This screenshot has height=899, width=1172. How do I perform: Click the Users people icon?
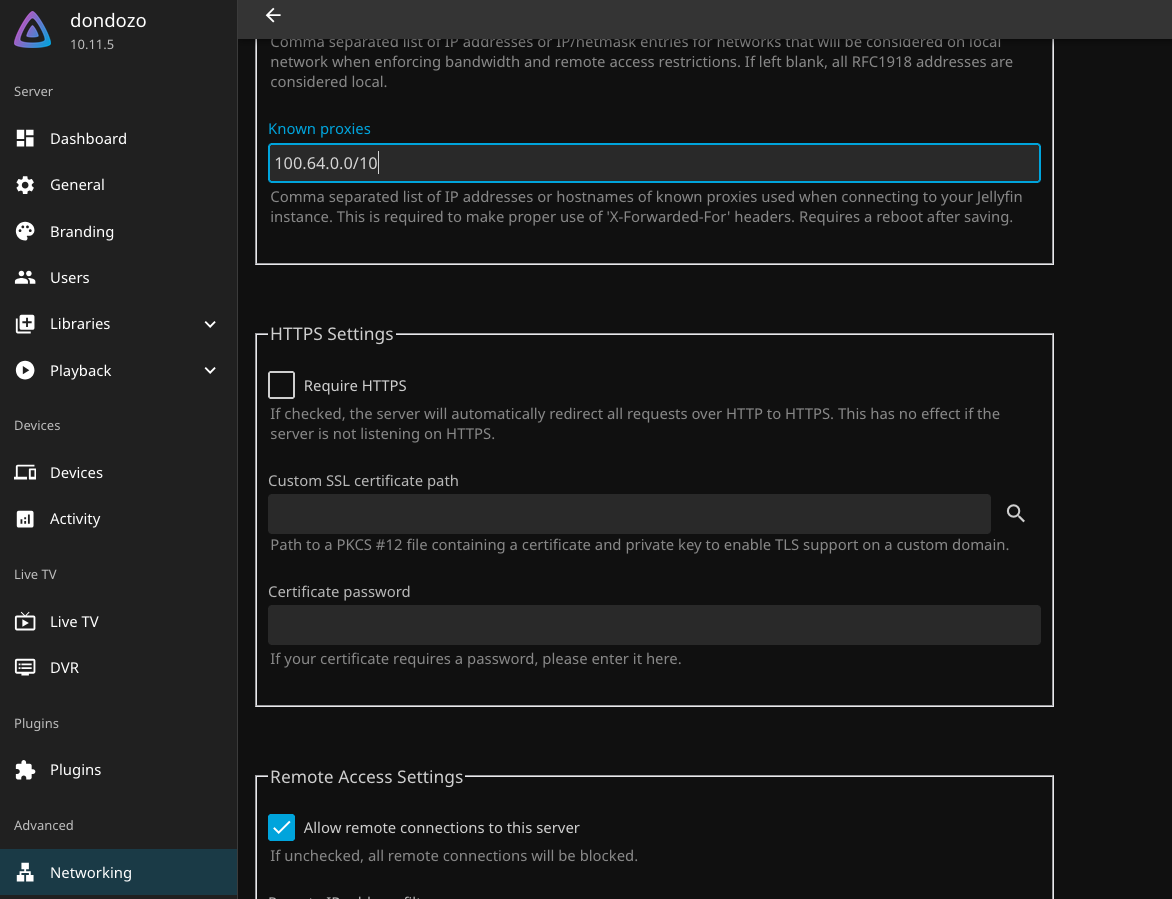(25, 278)
